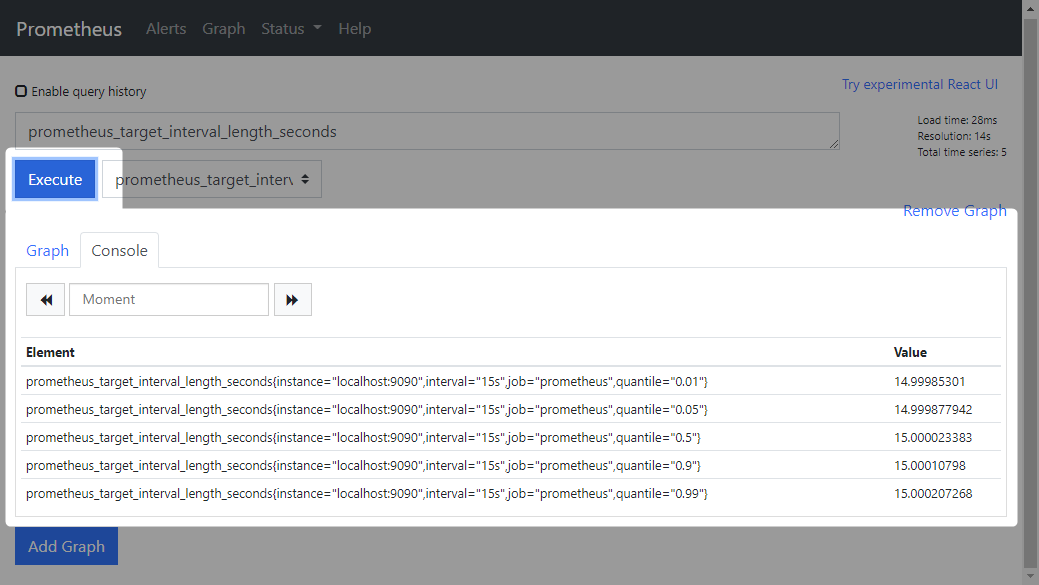Click the Execute button
This screenshot has width=1039, height=585.
(x=55, y=179)
